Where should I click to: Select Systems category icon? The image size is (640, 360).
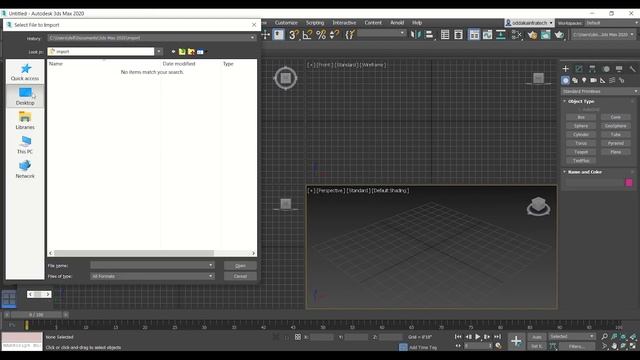point(622,80)
